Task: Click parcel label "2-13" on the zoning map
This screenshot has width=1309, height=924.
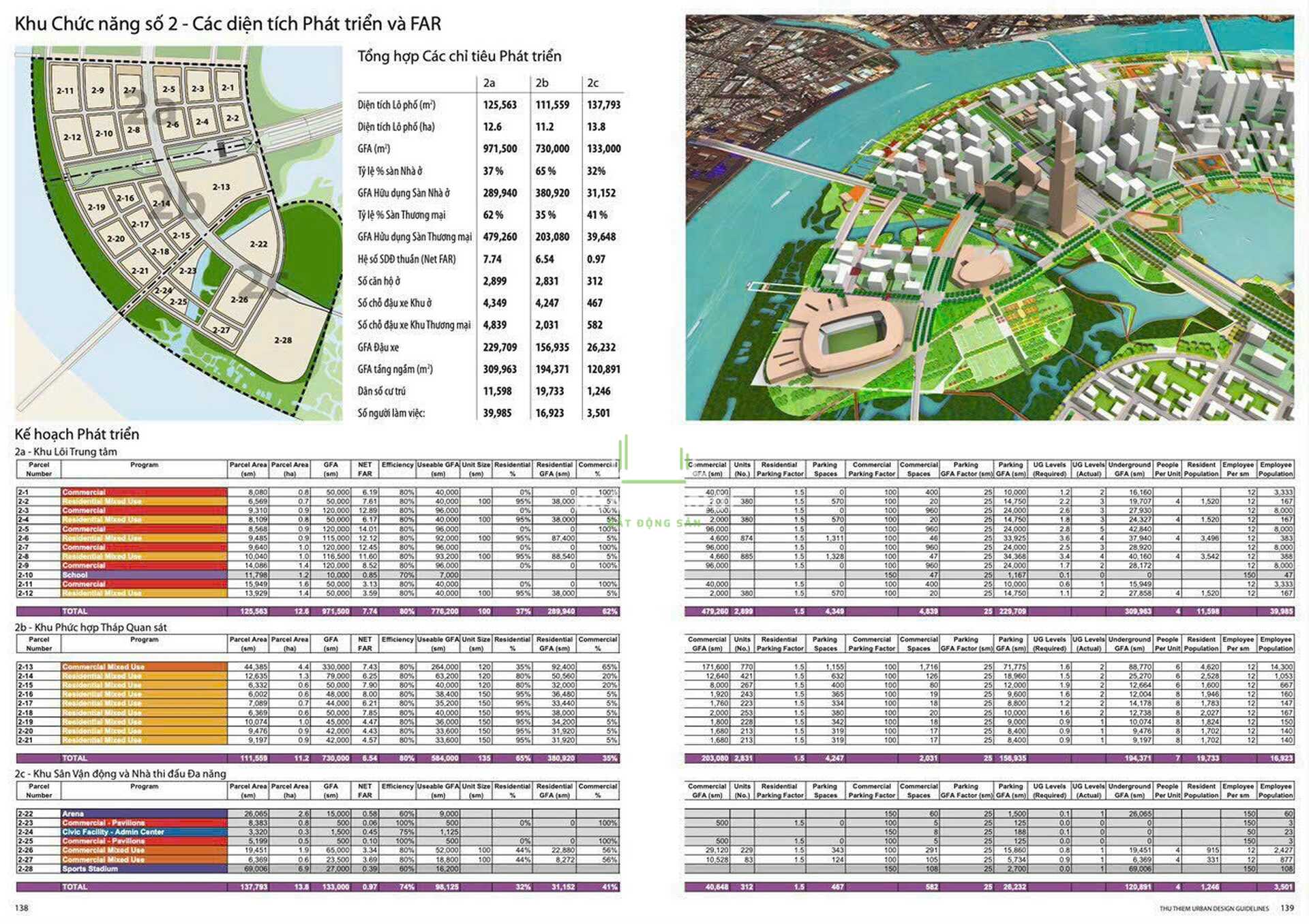Action: (221, 187)
